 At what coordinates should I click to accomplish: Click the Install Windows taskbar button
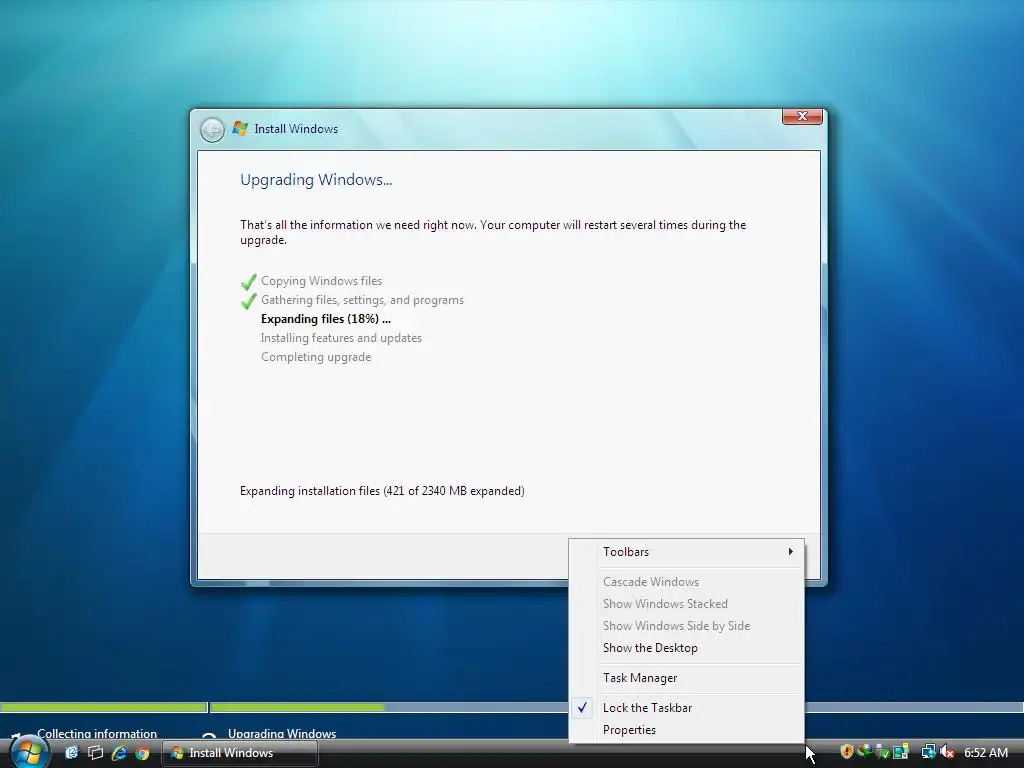click(240, 753)
